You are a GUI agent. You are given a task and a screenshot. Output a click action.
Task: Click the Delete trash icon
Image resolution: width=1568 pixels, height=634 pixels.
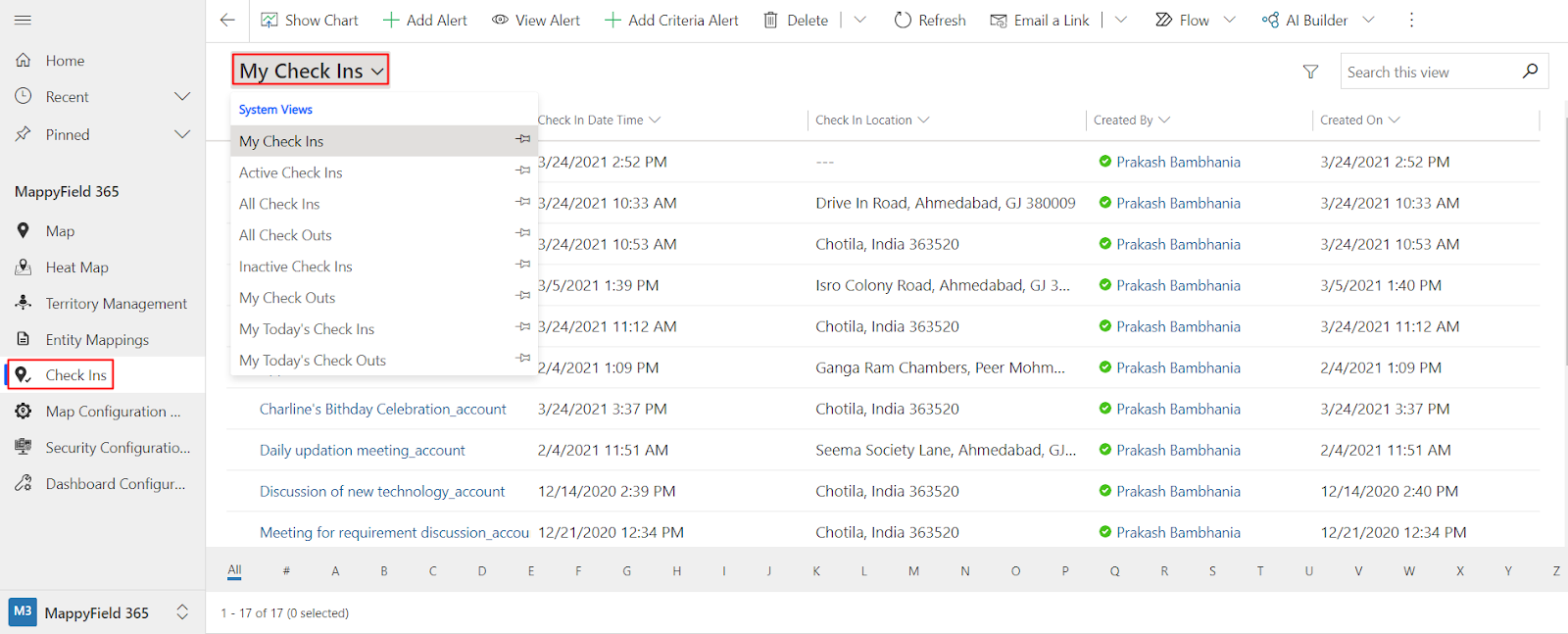tap(771, 20)
